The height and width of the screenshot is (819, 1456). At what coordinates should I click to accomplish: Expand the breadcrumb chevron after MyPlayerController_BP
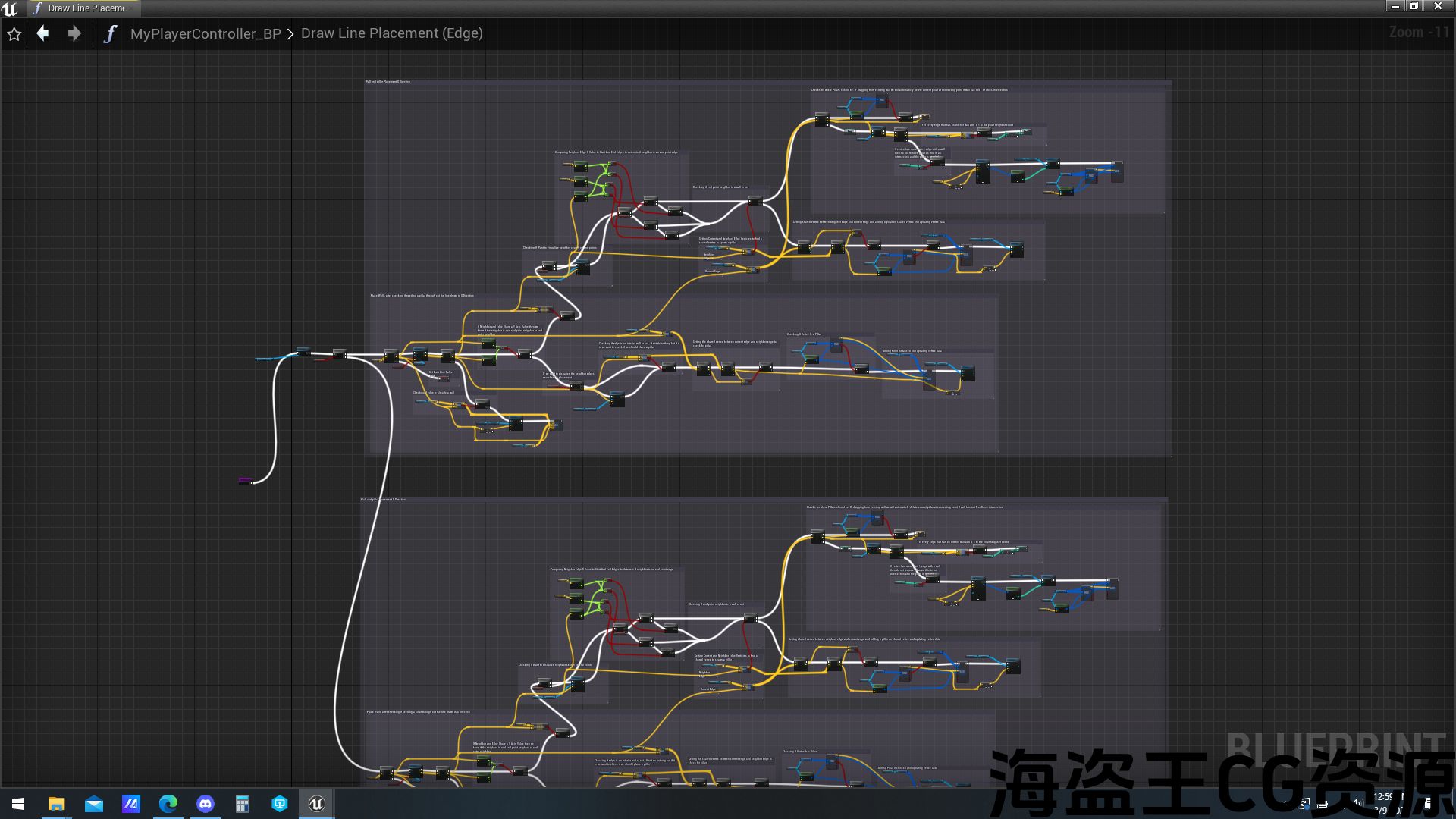(x=290, y=34)
